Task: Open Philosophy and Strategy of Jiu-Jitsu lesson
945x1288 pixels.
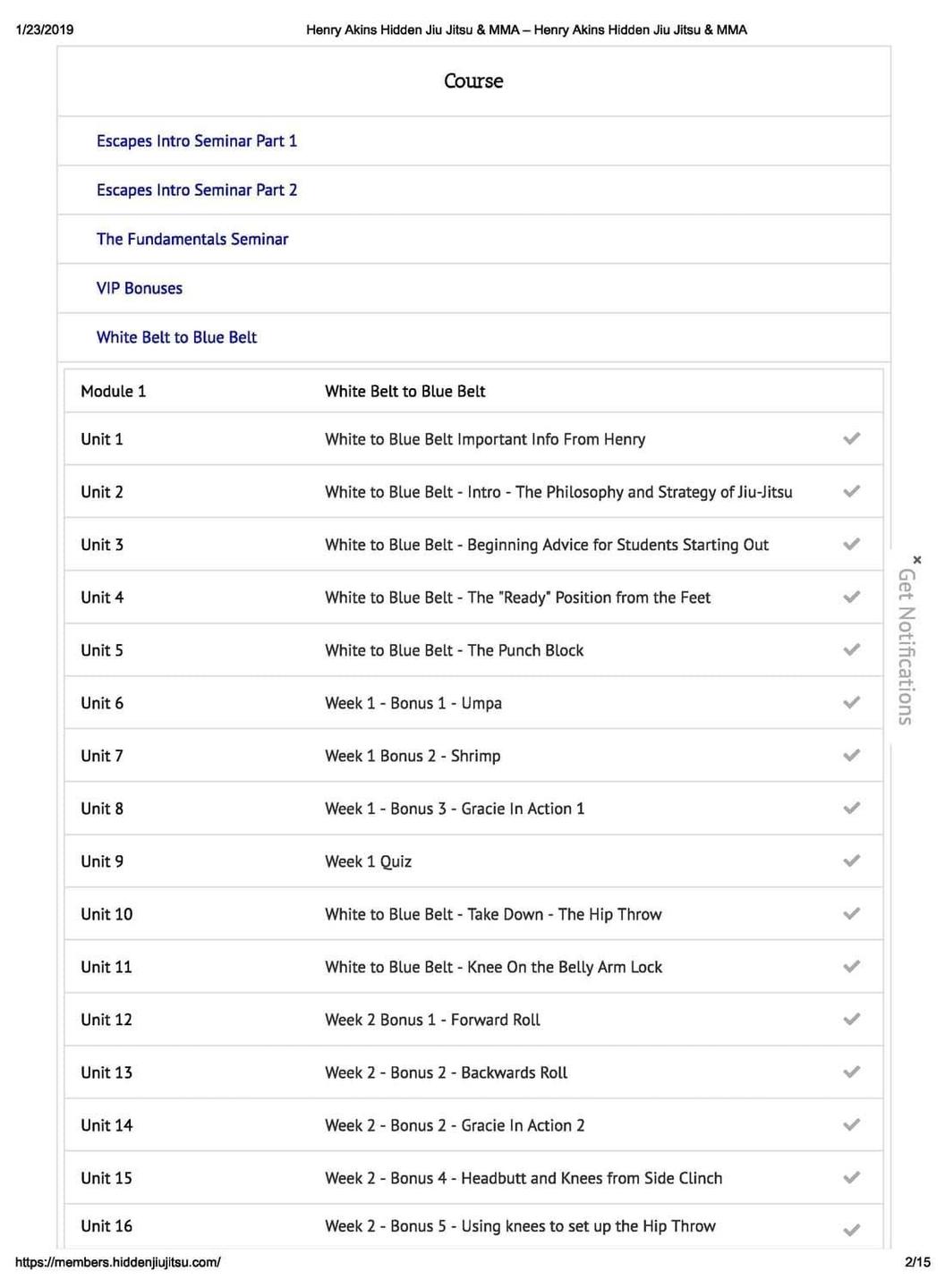Action: click(558, 492)
